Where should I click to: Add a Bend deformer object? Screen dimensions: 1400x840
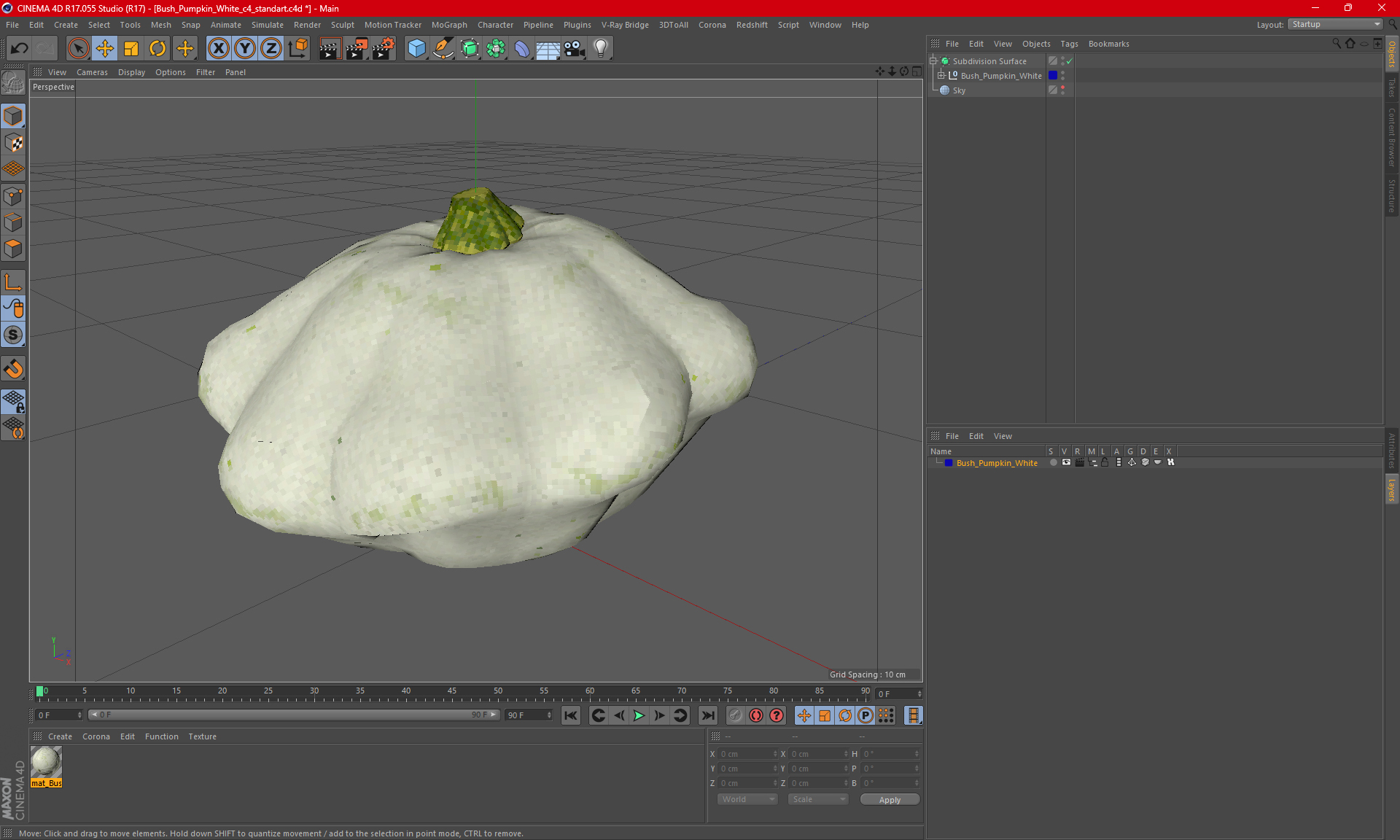click(x=522, y=49)
